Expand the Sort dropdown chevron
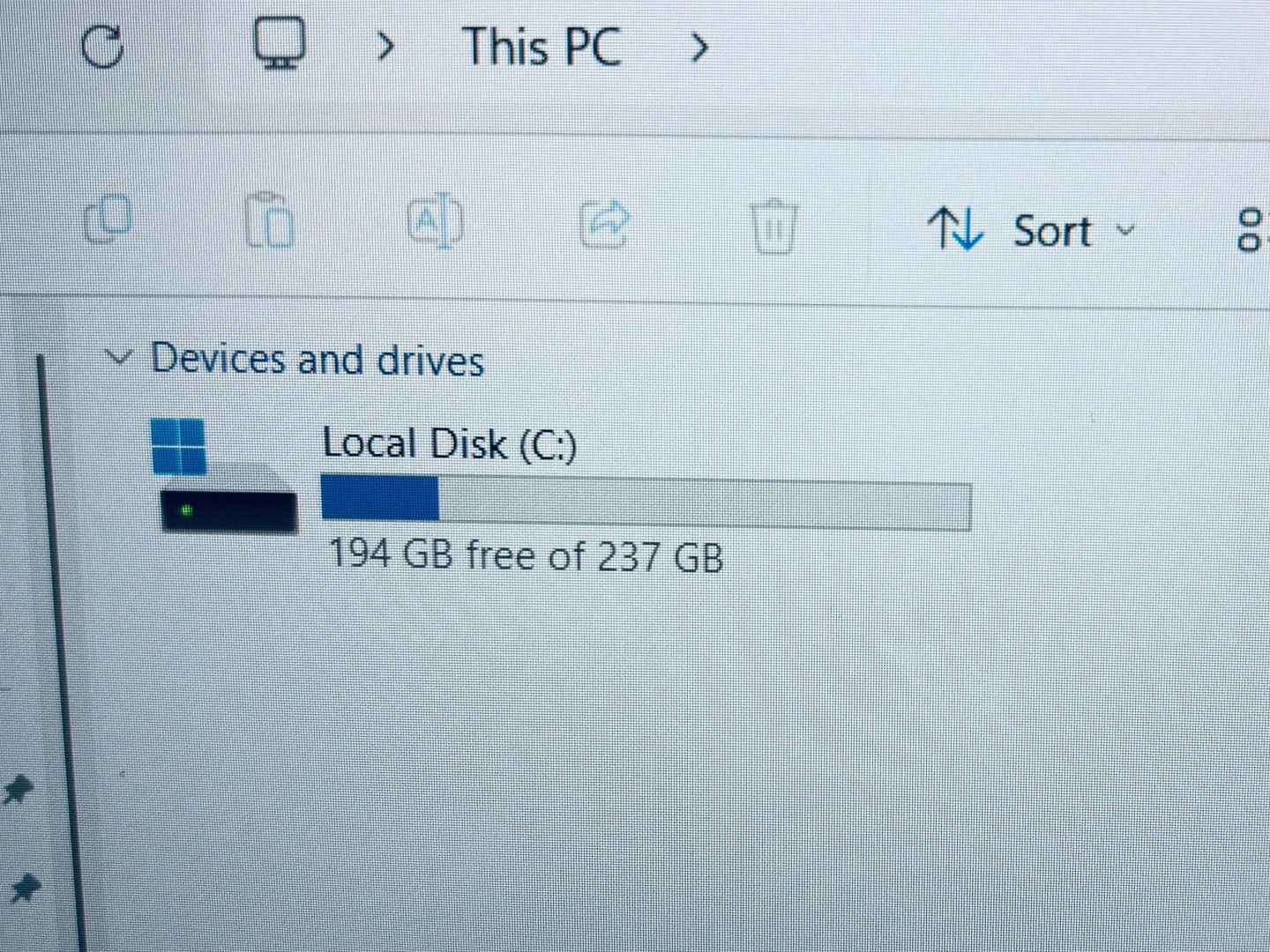The width and height of the screenshot is (1270, 952). click(x=1124, y=231)
